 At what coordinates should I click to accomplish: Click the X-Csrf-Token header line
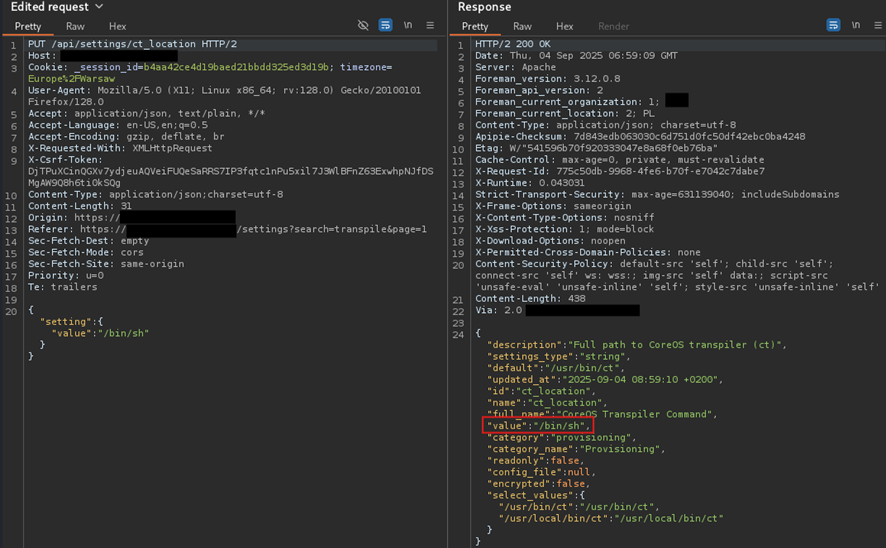click(65, 160)
